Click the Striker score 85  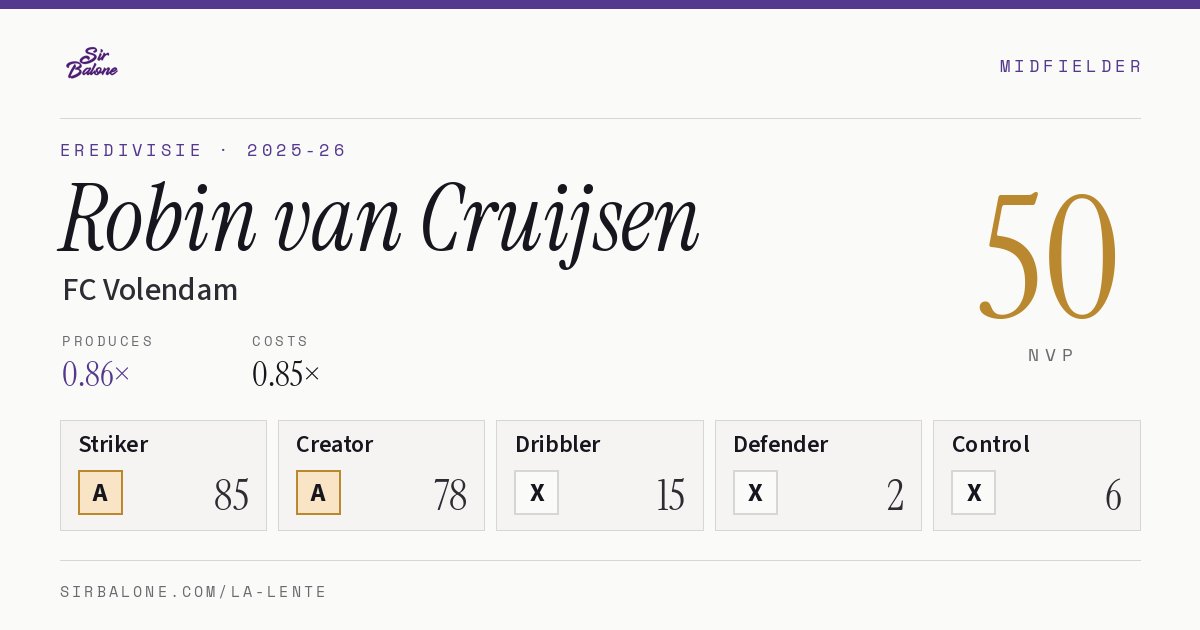(231, 495)
